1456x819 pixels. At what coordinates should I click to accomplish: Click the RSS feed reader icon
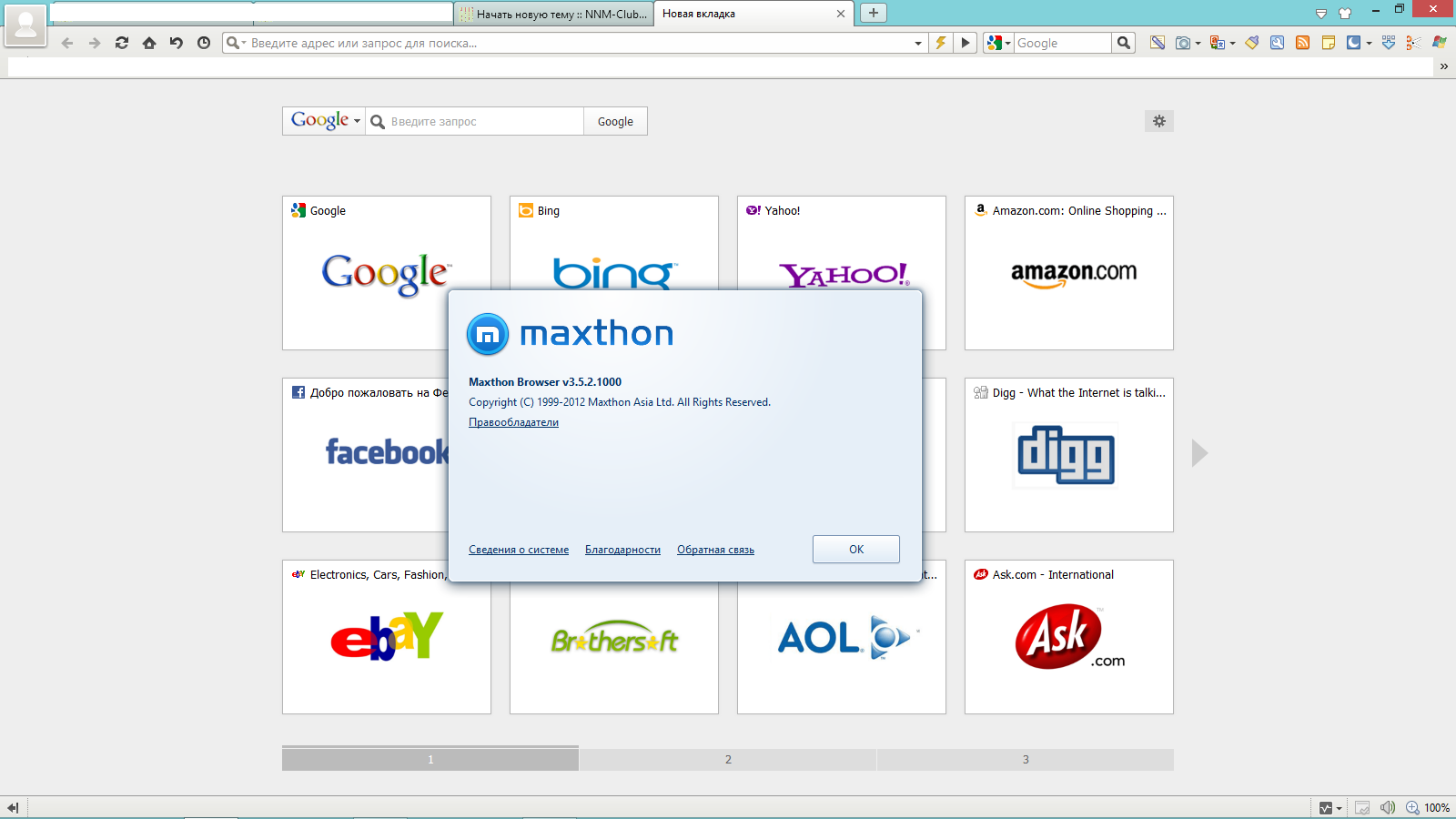click(1303, 43)
